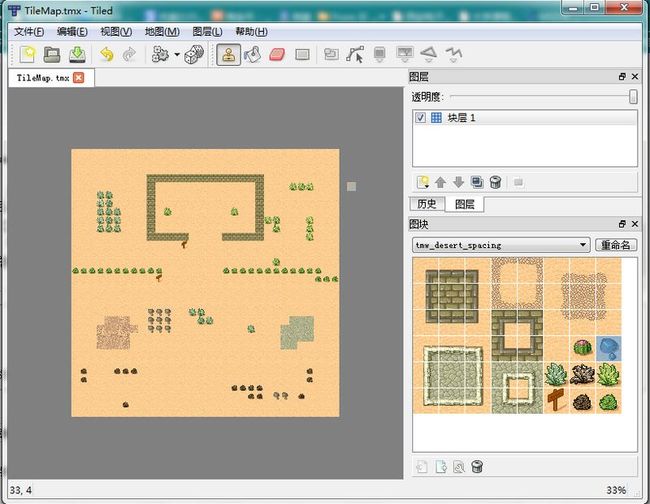The height and width of the screenshot is (504, 650).
Task: Open the tmw_desert_spacing tileset dropdown
Action: 501,245
